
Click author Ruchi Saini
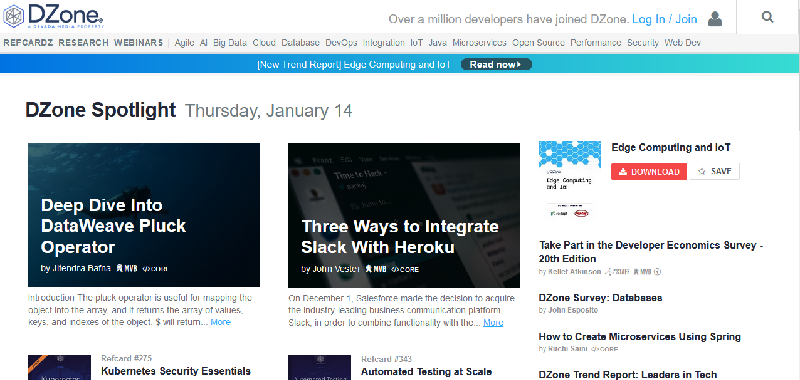coord(568,349)
